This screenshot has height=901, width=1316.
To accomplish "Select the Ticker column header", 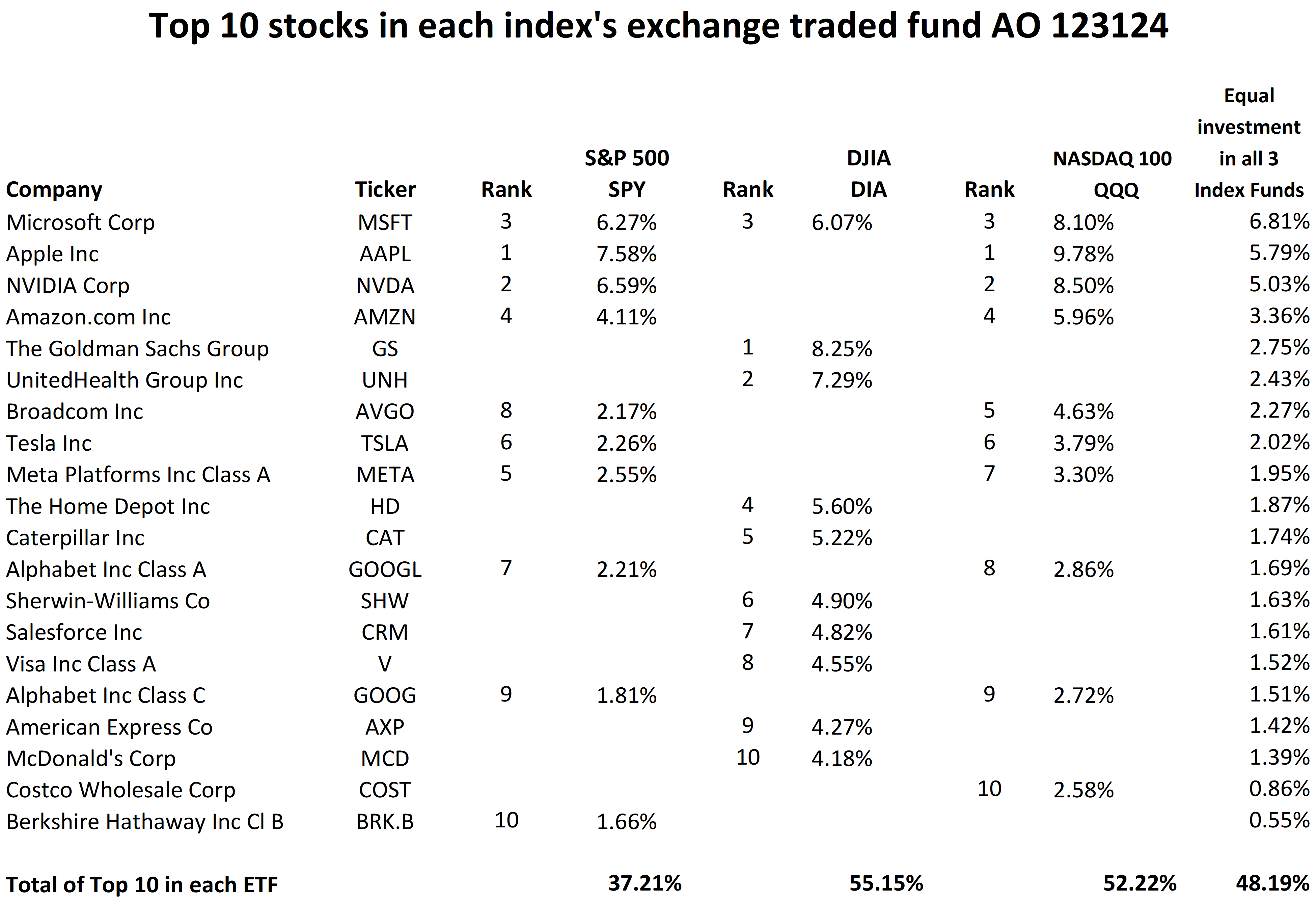I will 385,190.
